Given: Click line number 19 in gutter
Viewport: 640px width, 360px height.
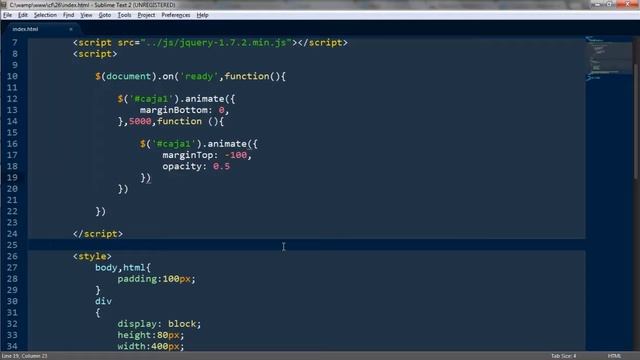Looking at the screenshot, I should point(12,178).
